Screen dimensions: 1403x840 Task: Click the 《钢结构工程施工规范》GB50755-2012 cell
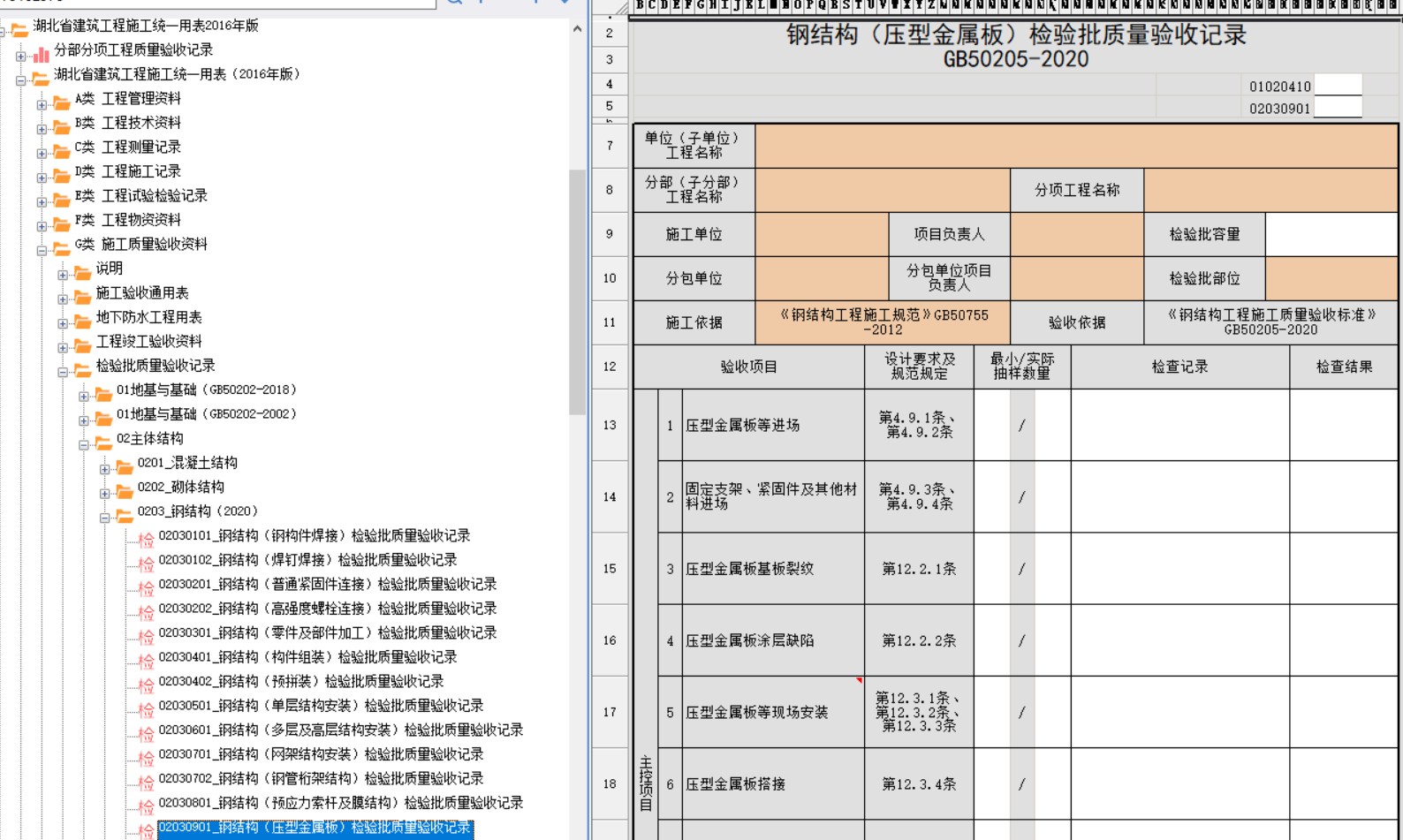[883, 322]
